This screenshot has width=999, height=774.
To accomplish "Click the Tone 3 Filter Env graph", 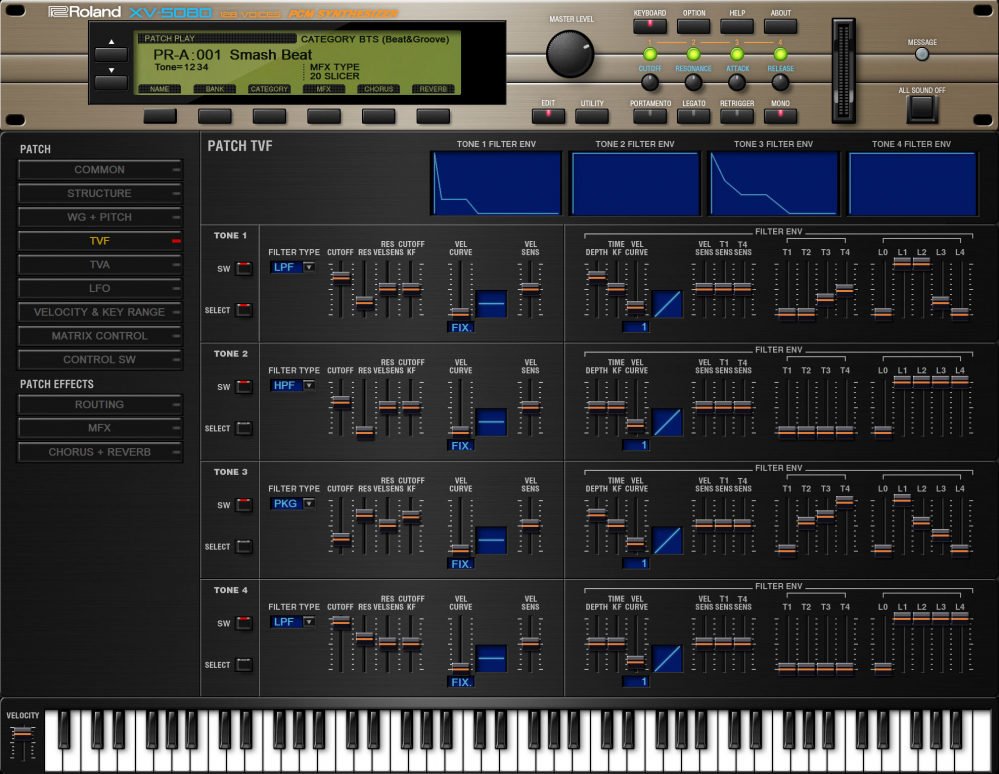I will click(x=773, y=183).
